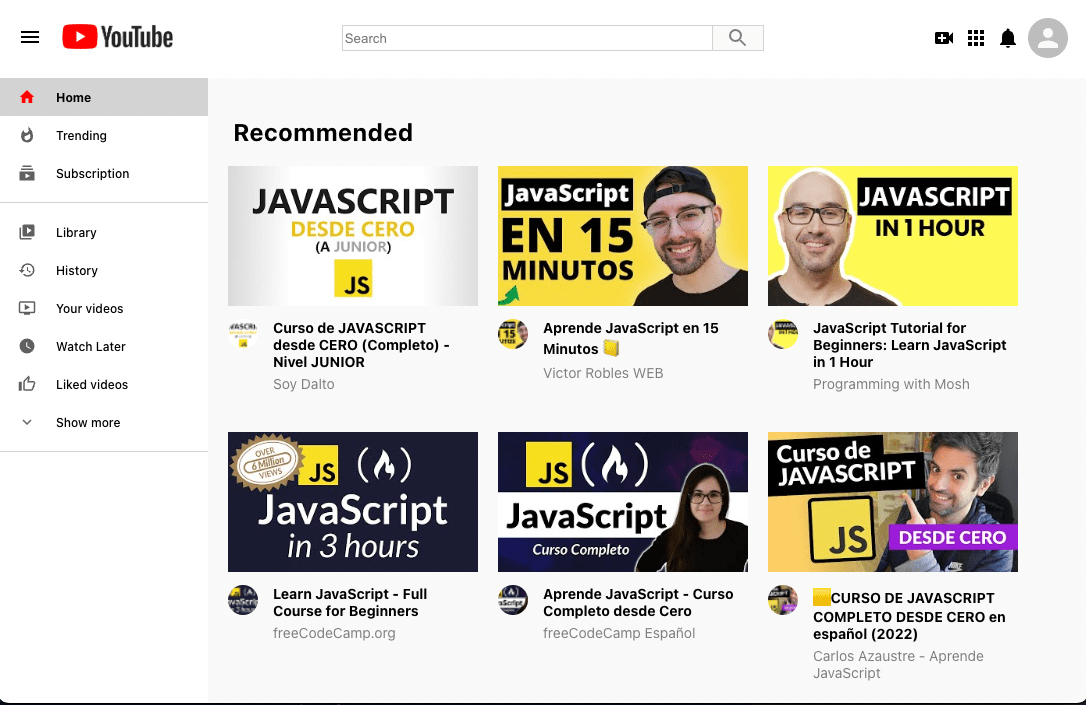Open the account avatar menu
1086x705 pixels.
click(1047, 38)
